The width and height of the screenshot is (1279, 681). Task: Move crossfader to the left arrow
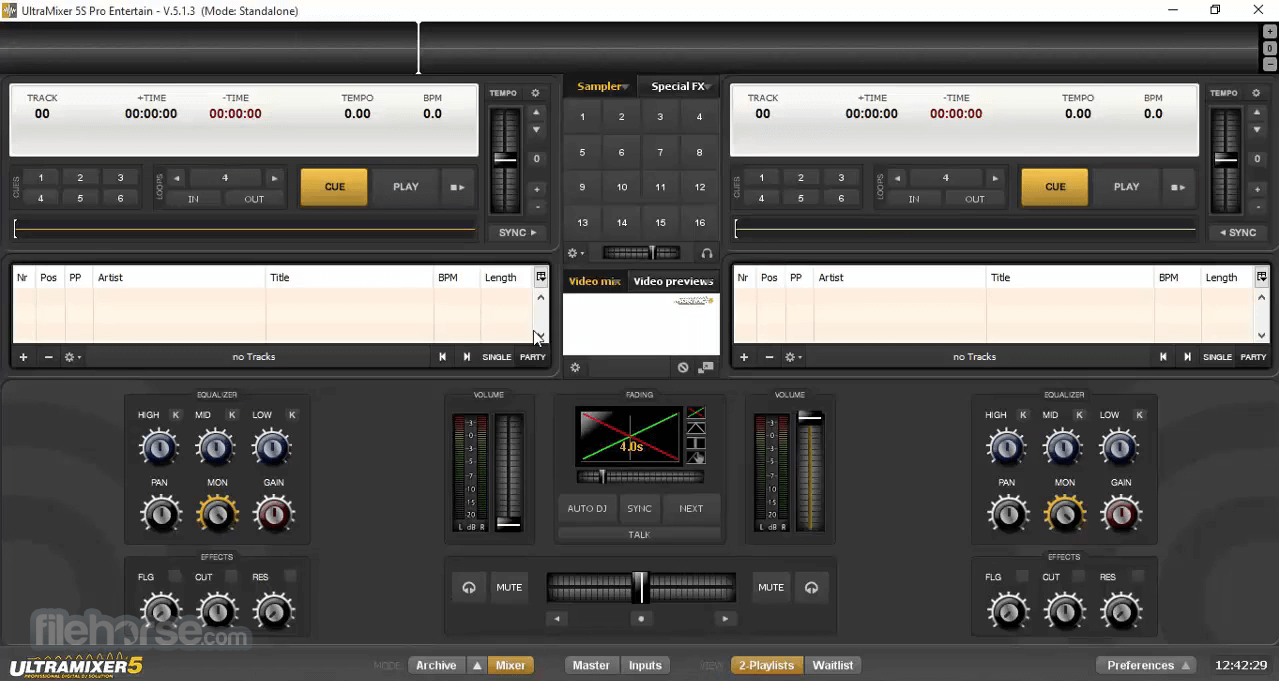pos(558,619)
